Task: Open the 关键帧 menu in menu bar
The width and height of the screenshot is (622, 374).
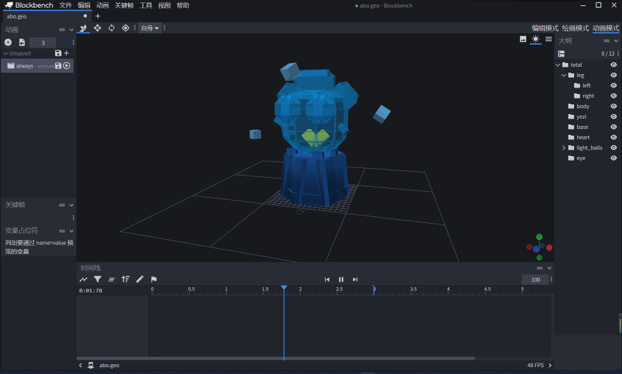Action: point(124,5)
